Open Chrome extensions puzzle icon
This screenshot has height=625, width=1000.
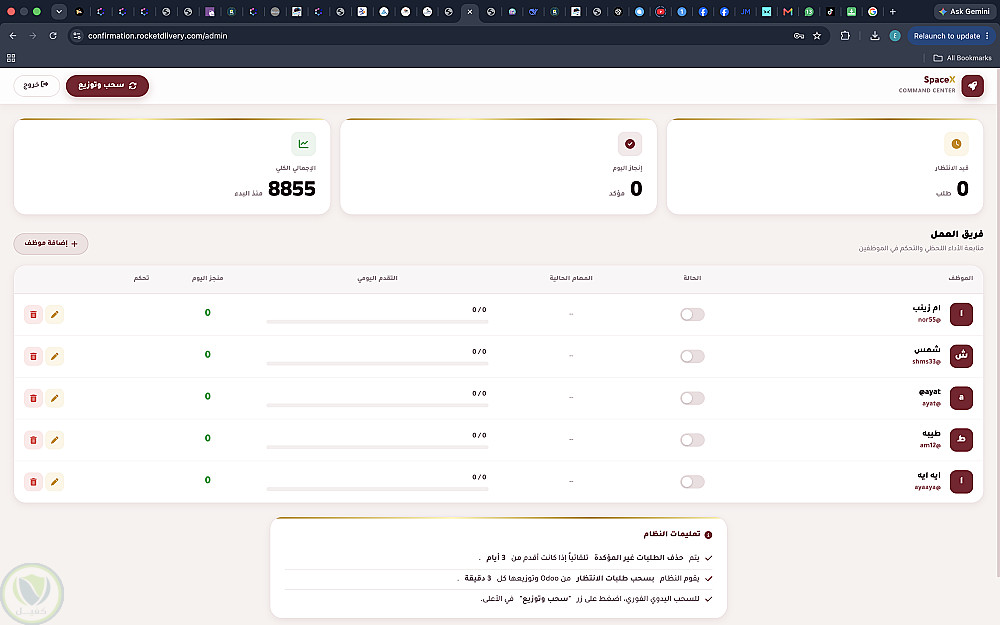click(845, 36)
